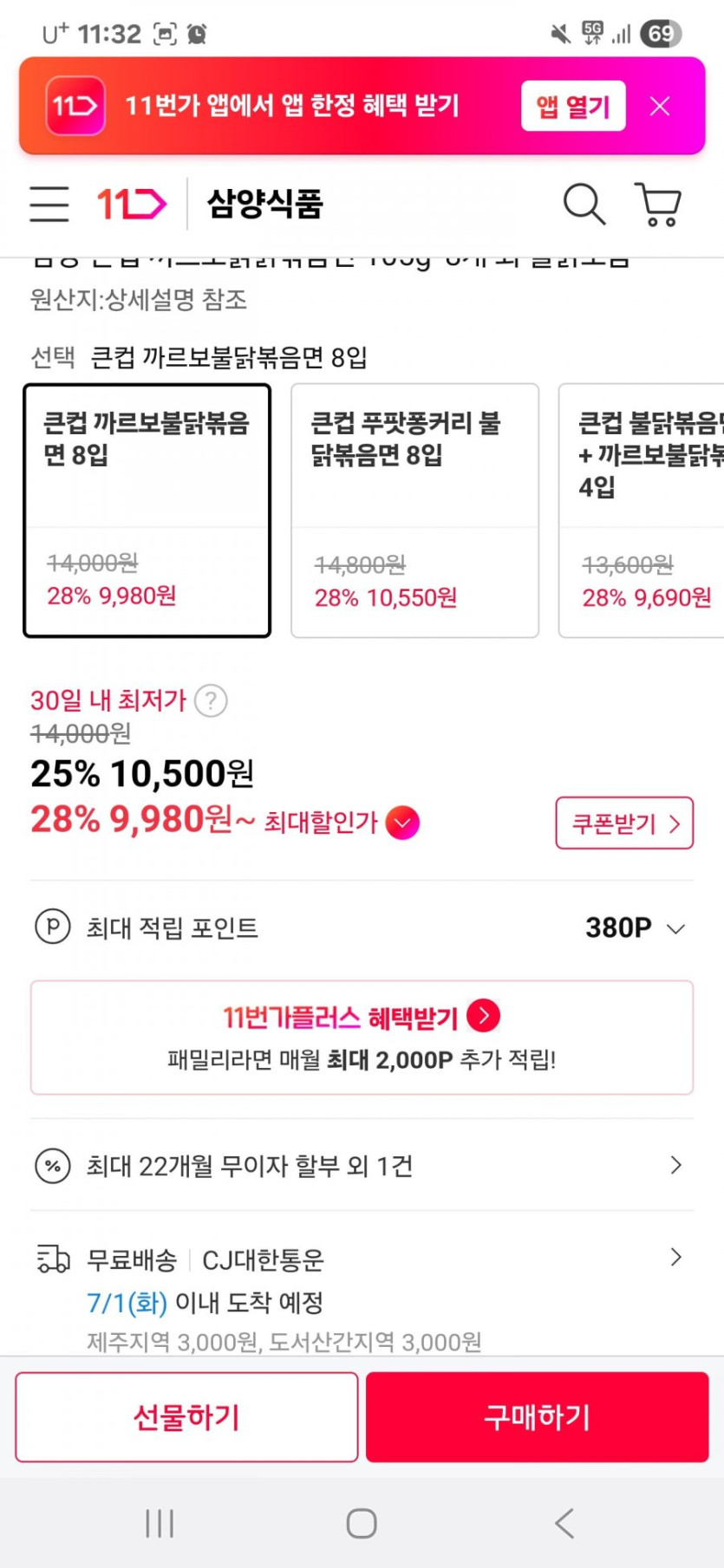Tap the 쿠폰받기 button
Viewport: 724px width, 1568px height.
(x=624, y=823)
